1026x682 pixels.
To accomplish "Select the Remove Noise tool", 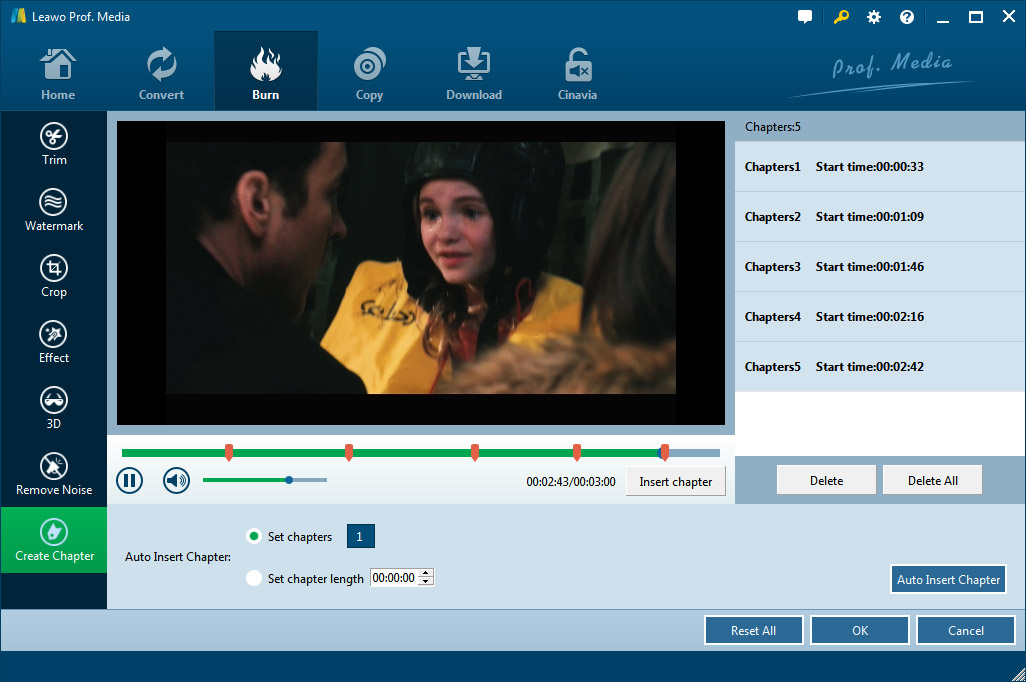I will 54,474.
